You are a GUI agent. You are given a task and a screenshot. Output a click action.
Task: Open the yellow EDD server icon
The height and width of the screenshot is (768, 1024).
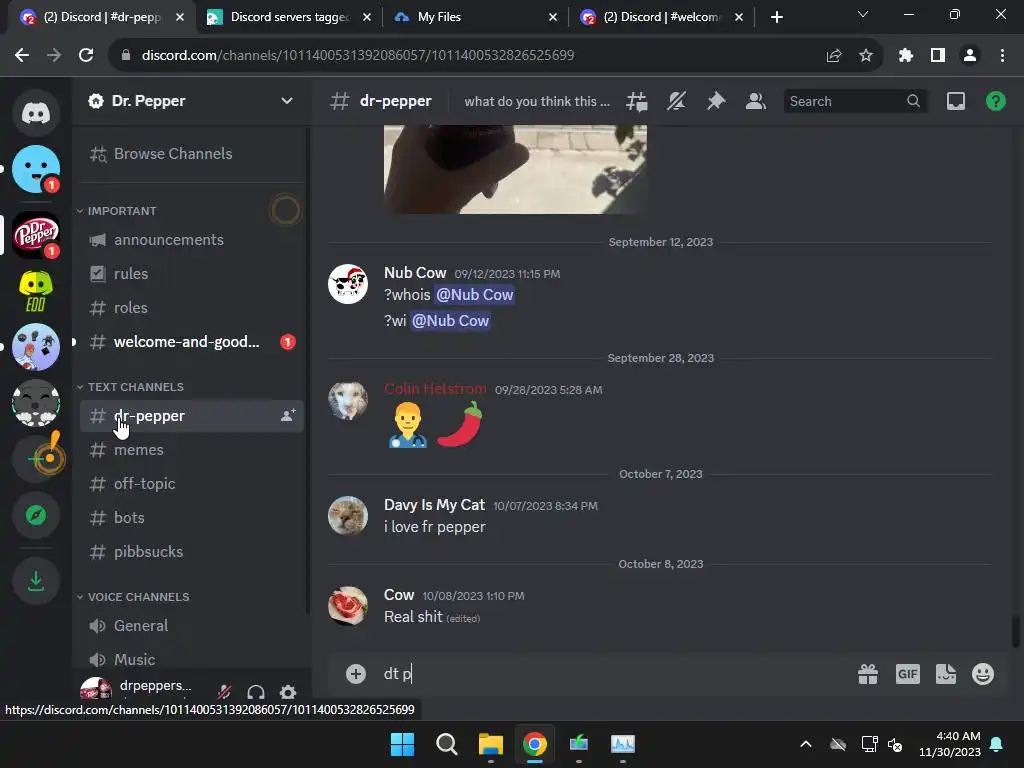coord(36,291)
